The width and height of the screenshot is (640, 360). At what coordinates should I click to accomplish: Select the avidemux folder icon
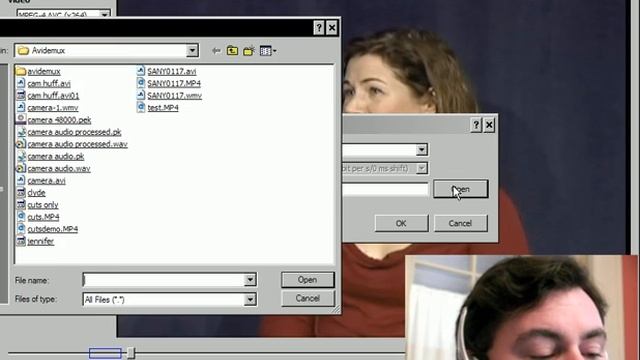point(20,71)
